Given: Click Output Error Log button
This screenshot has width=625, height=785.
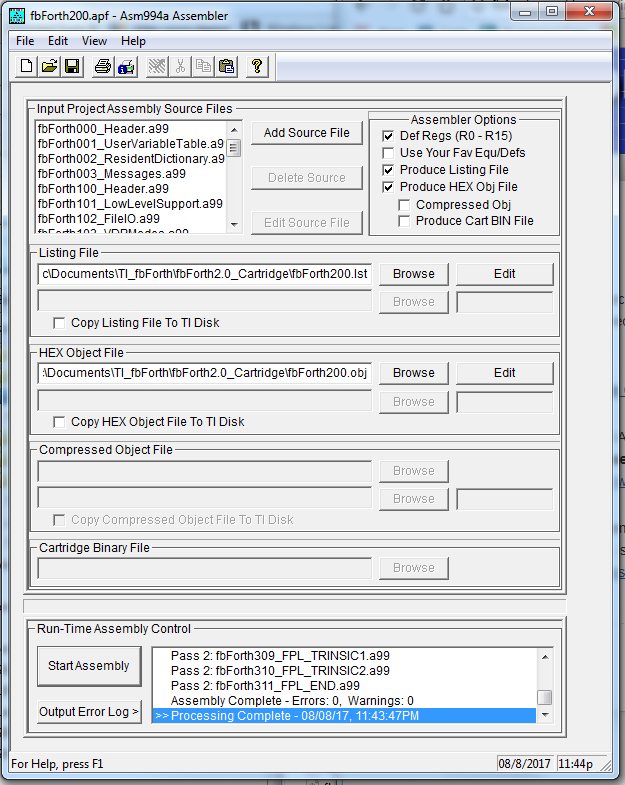Looking at the screenshot, I should [x=89, y=712].
